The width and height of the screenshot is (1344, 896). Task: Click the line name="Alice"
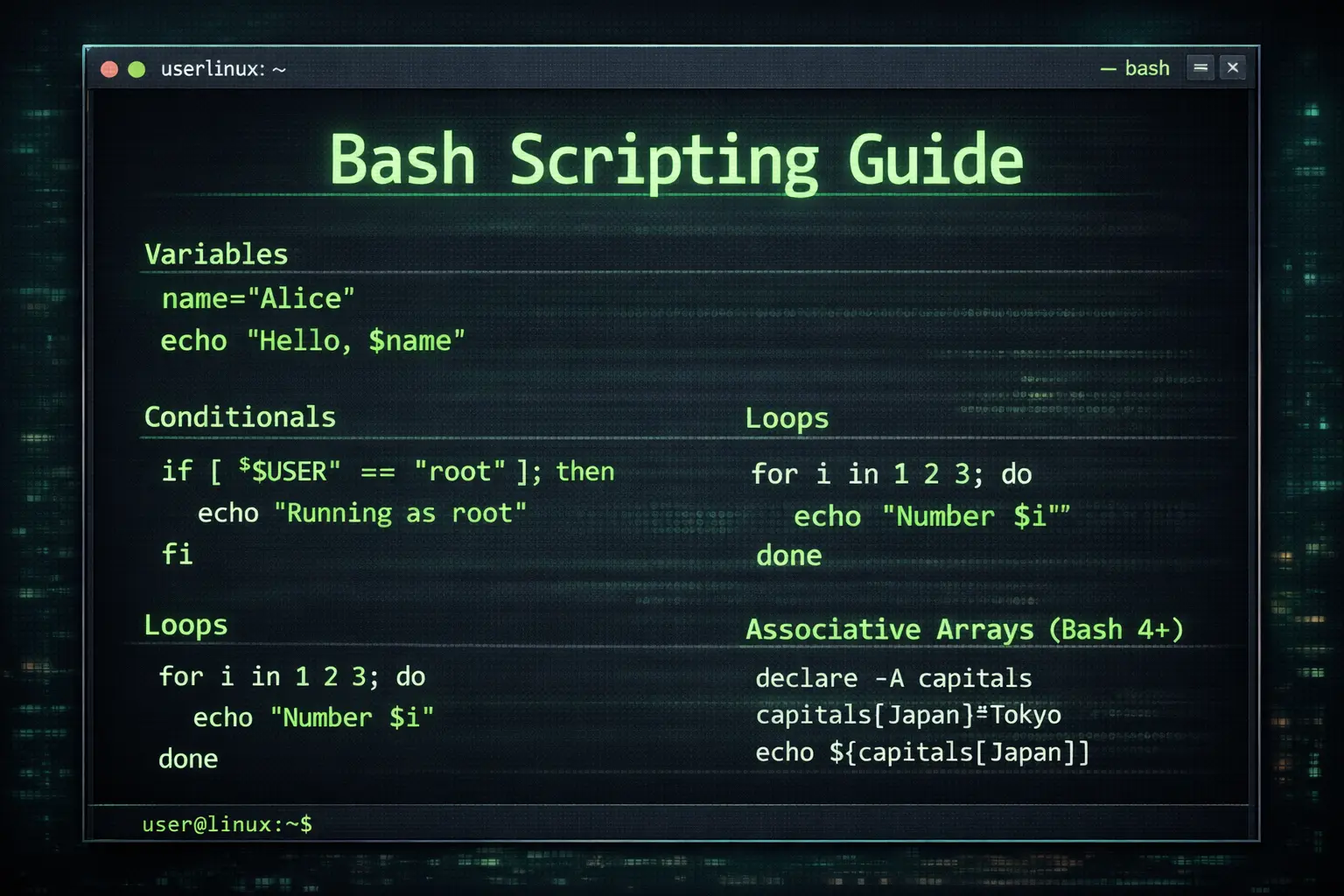(258, 298)
